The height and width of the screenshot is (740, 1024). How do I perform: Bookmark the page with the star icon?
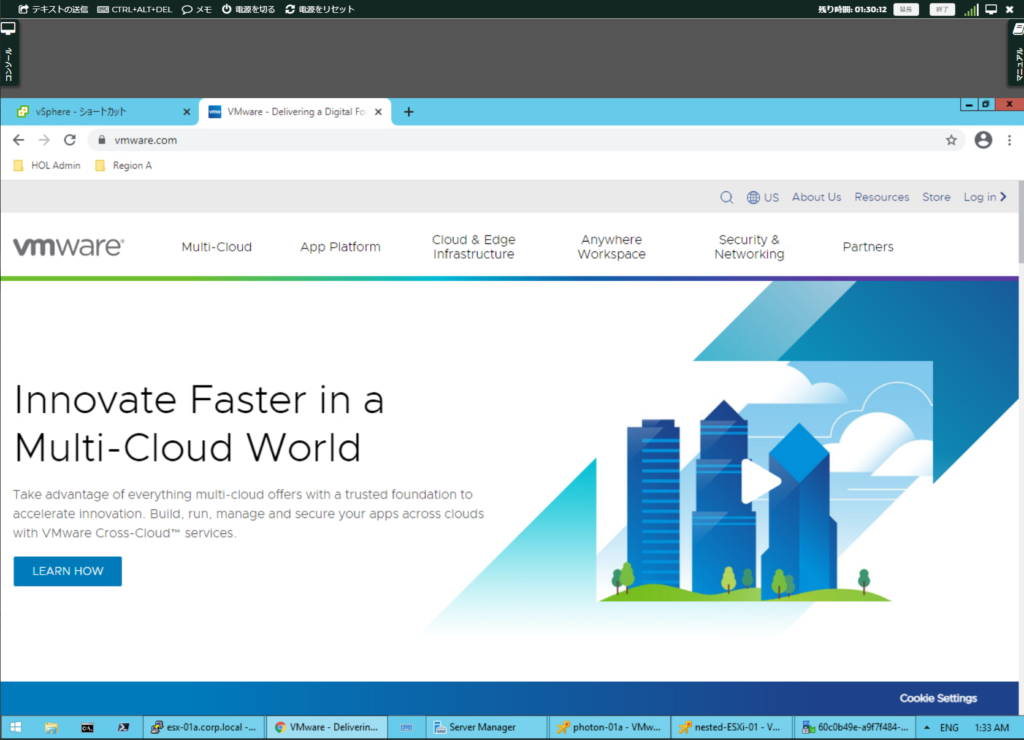tap(951, 140)
